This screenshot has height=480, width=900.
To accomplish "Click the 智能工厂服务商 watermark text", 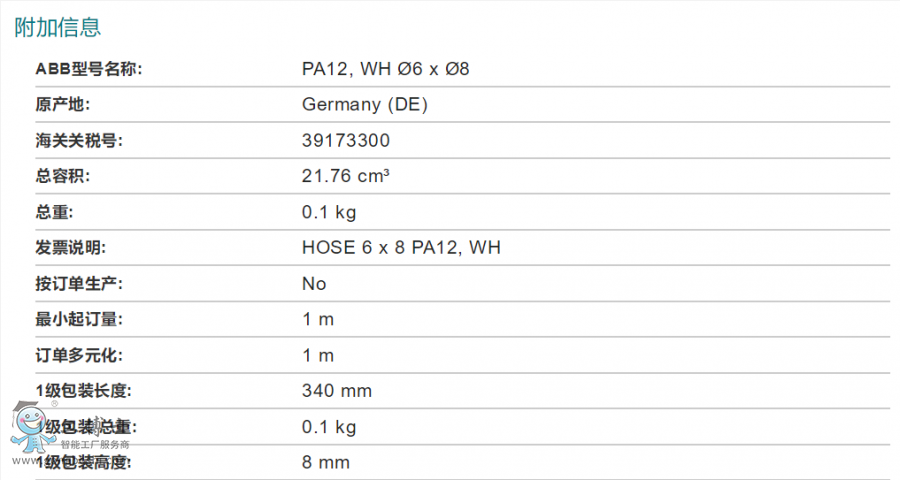I will coord(95,444).
